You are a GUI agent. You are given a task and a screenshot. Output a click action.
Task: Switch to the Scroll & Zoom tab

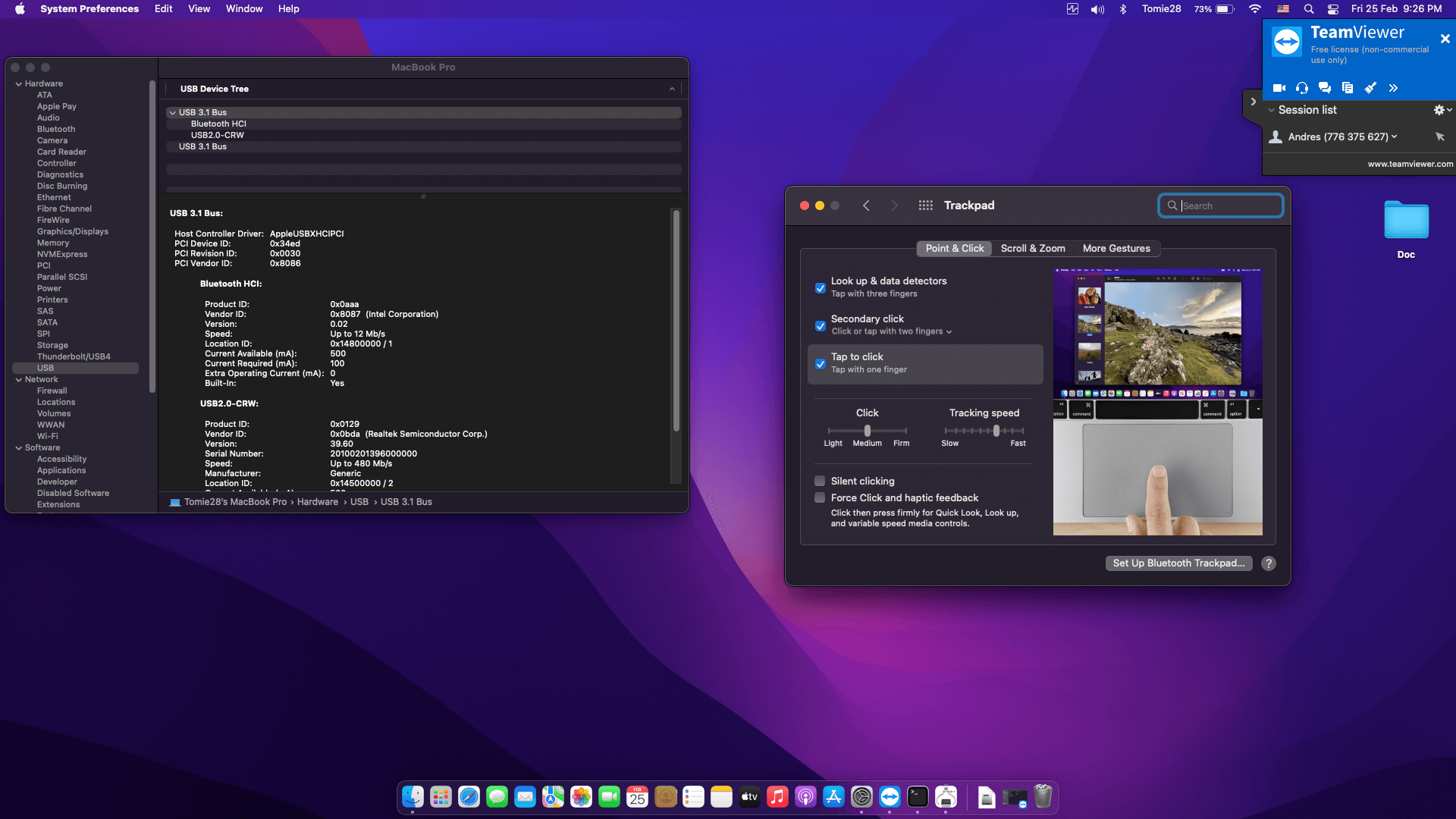point(1033,249)
